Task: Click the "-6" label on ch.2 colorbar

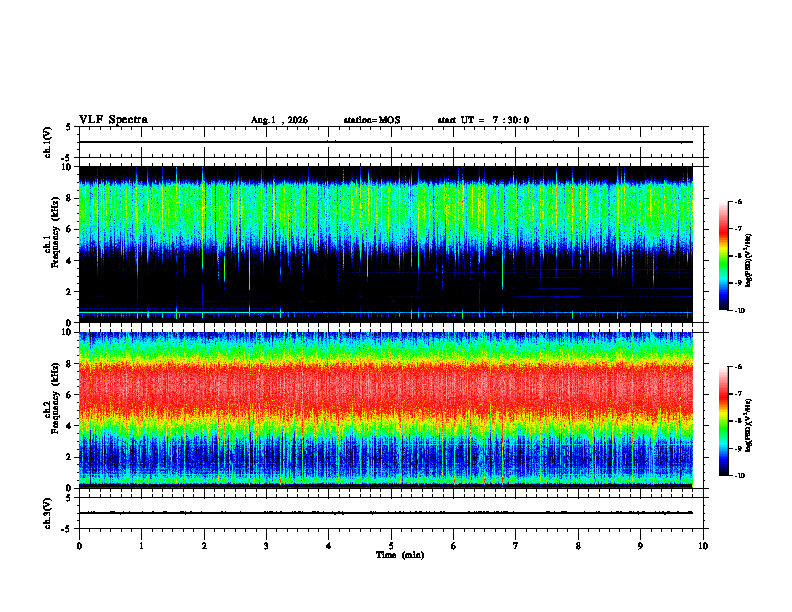Action: pos(738,367)
